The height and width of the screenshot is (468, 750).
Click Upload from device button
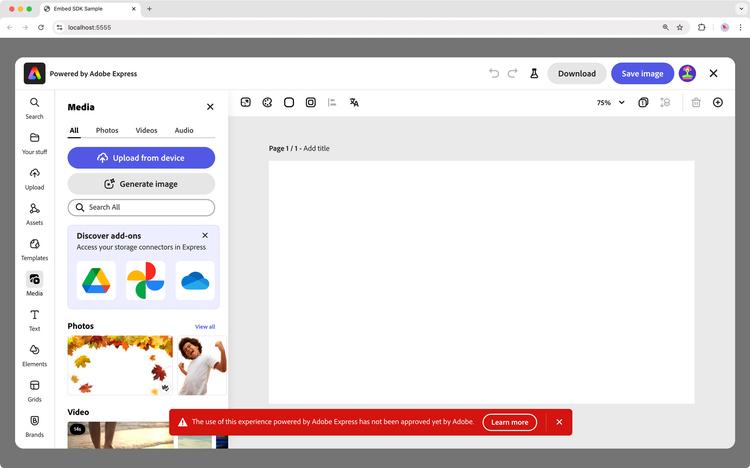click(x=141, y=158)
